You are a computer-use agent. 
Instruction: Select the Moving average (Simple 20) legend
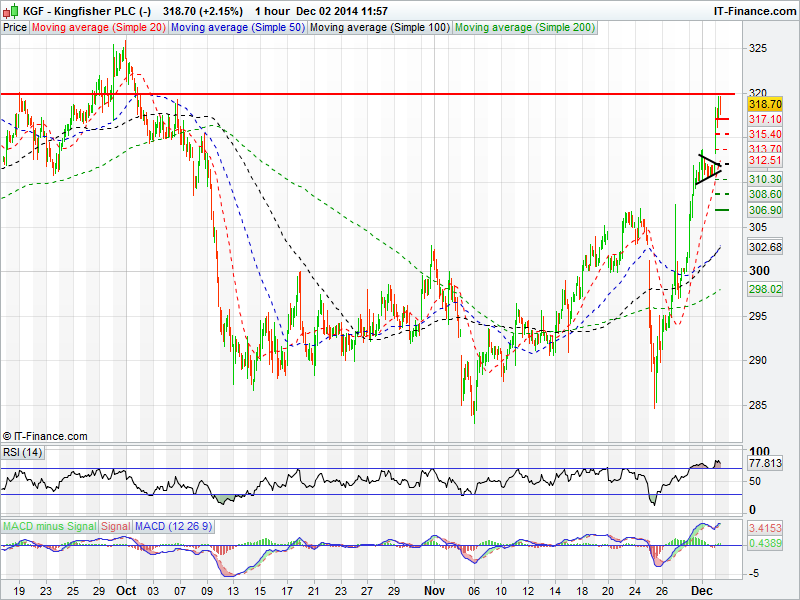click(98, 27)
